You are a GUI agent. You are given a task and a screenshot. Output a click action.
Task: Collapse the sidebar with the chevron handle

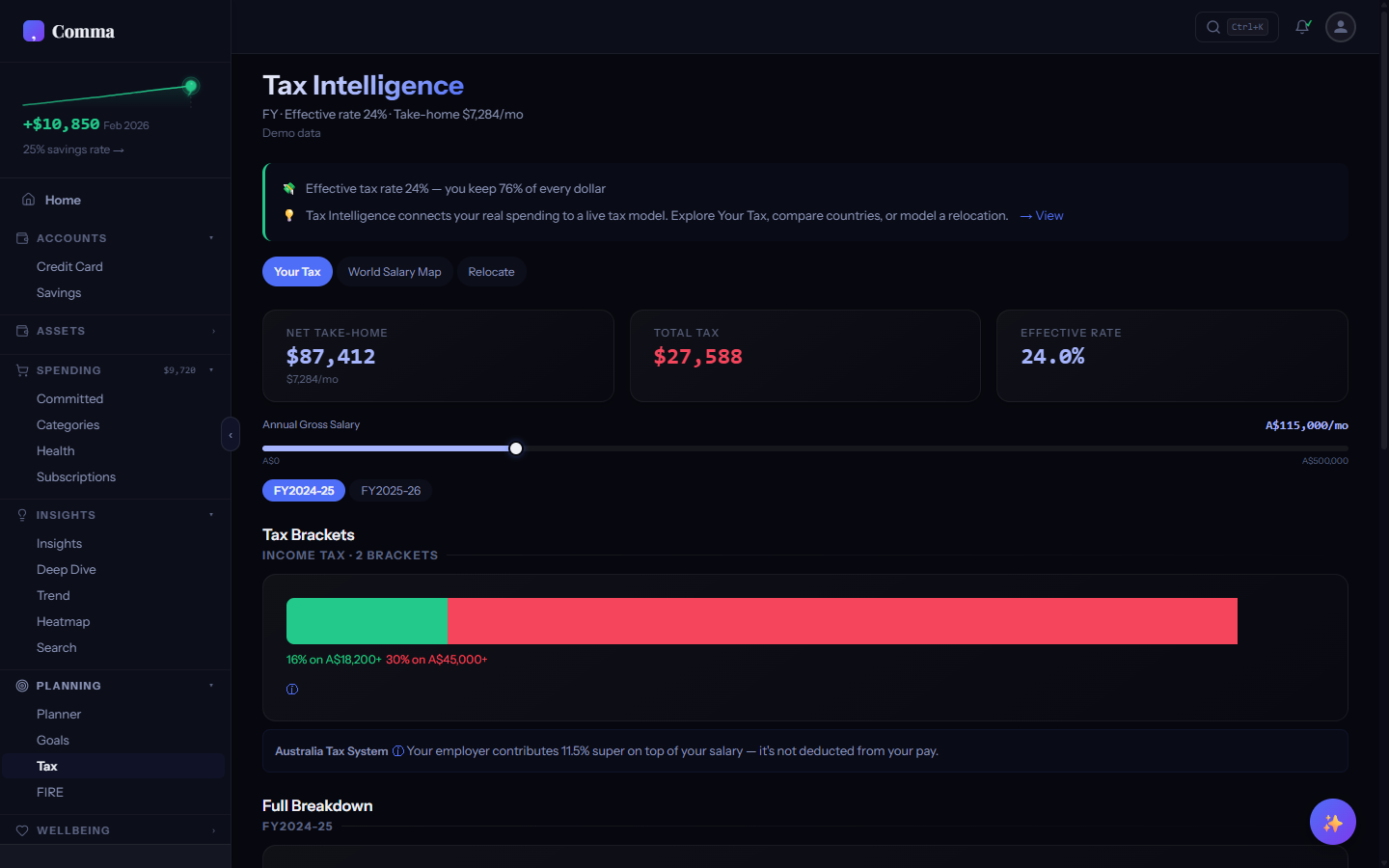tap(231, 434)
